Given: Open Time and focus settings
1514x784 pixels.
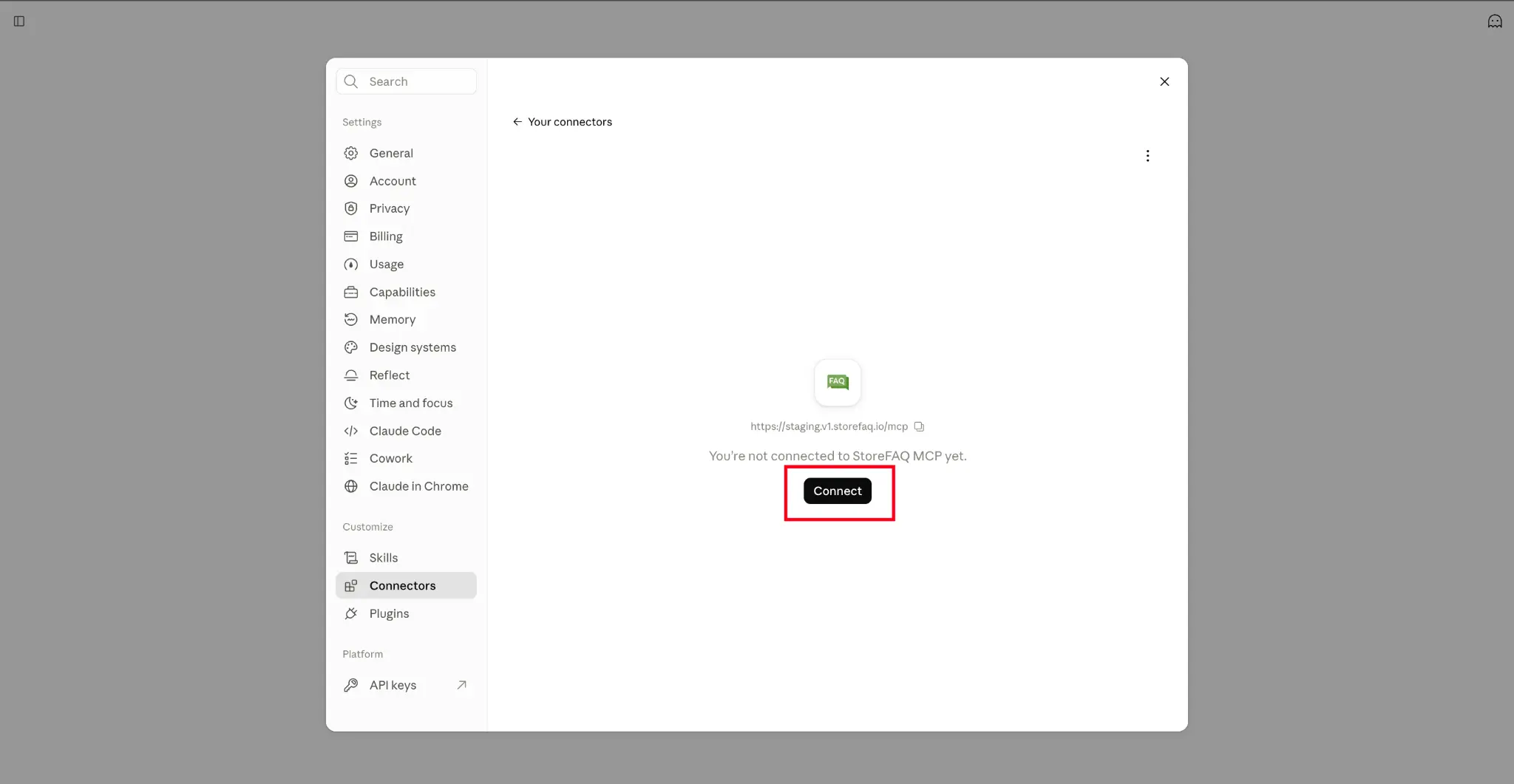Looking at the screenshot, I should (x=406, y=403).
